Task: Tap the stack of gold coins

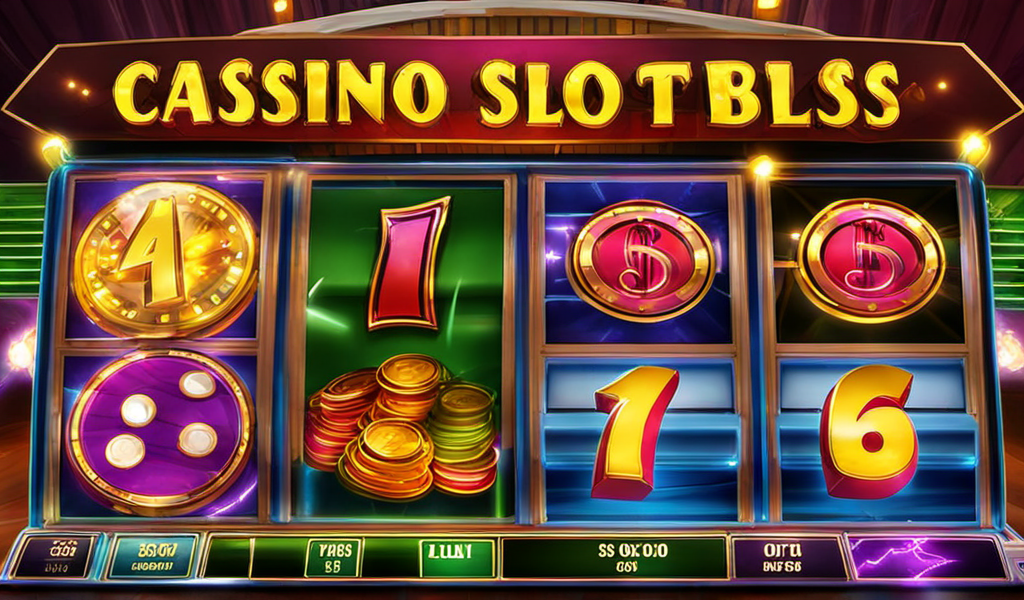Action: pyautogui.click(x=400, y=424)
